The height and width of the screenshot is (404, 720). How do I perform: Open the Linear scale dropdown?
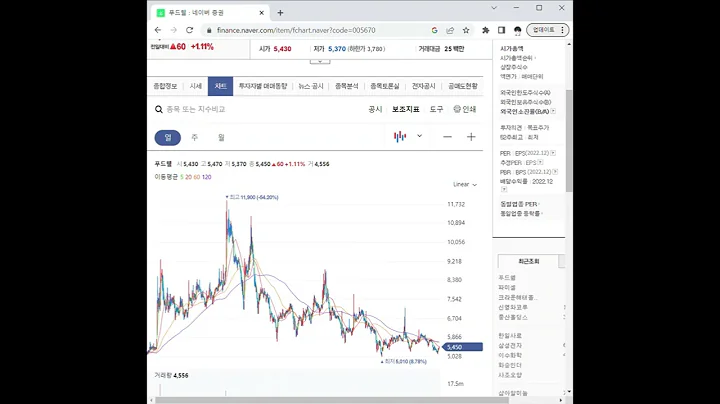pos(465,185)
